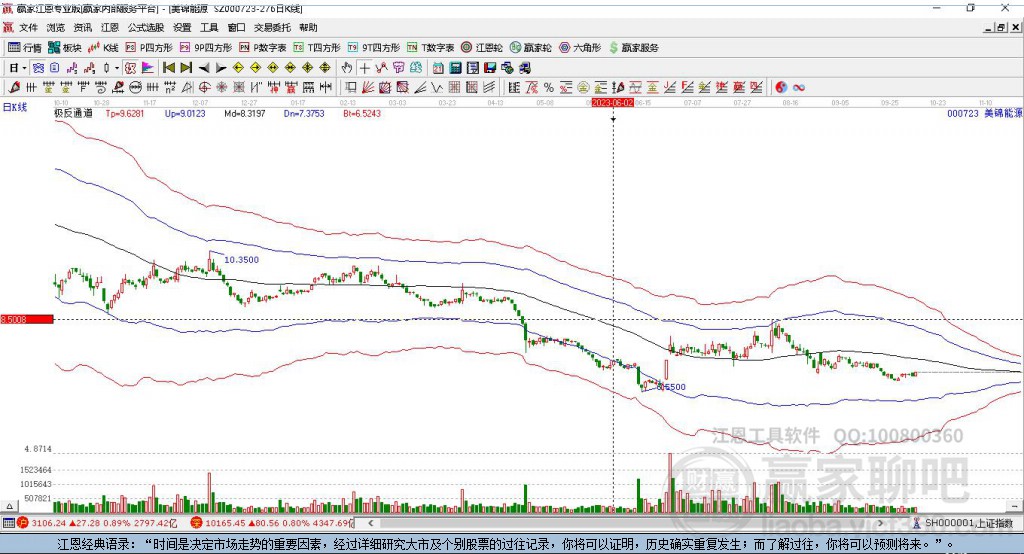Toggle the crosshair cursor tool

[x=364, y=68]
